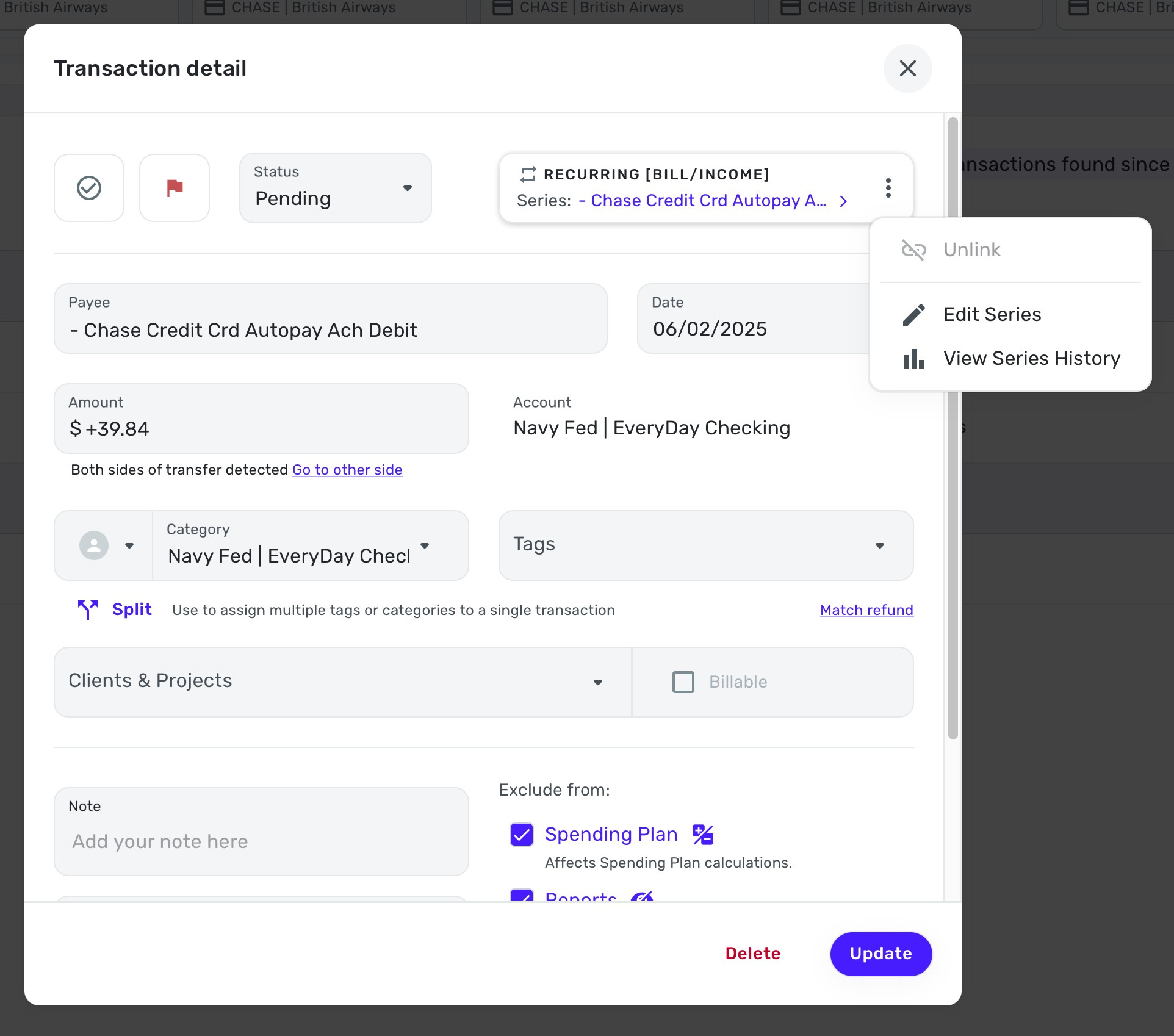Delete this transaction

coord(753,954)
